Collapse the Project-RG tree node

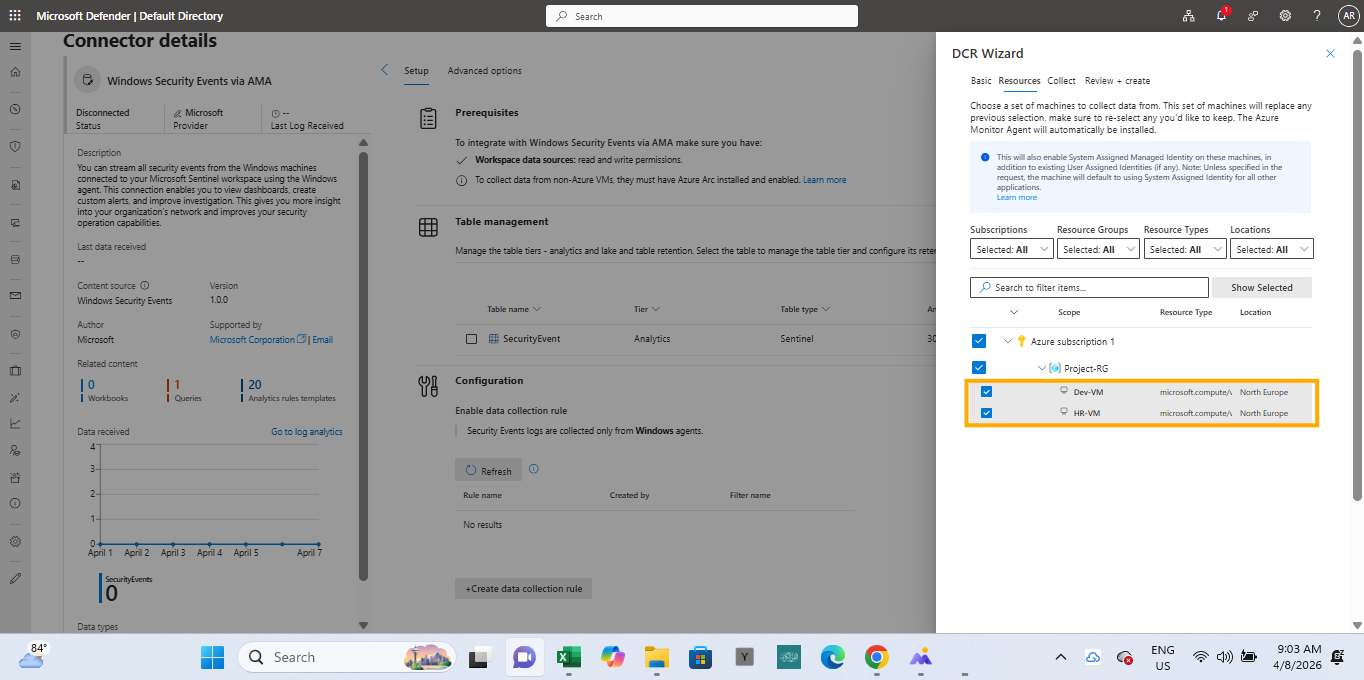1041,368
